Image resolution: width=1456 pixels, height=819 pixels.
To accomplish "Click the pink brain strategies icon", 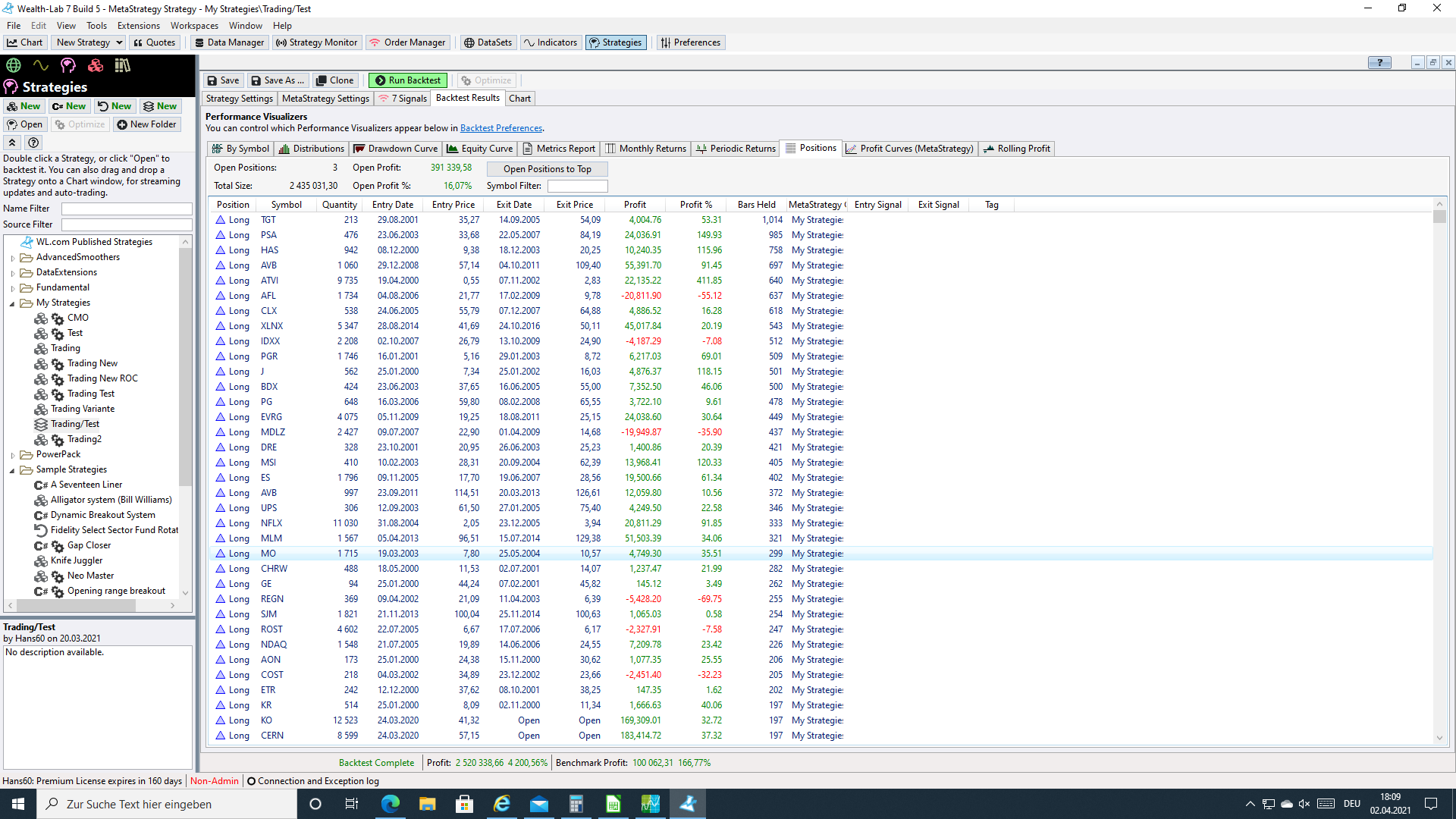I will click(x=68, y=65).
